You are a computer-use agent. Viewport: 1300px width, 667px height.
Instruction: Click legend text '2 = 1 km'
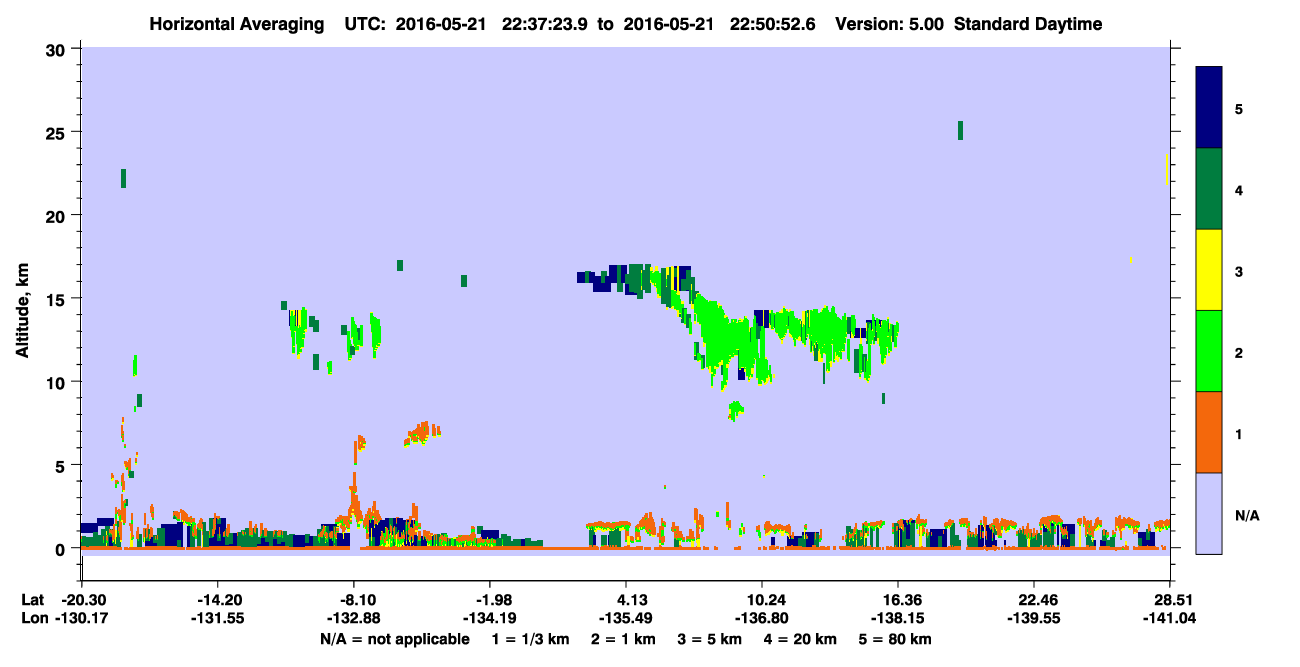pos(624,639)
